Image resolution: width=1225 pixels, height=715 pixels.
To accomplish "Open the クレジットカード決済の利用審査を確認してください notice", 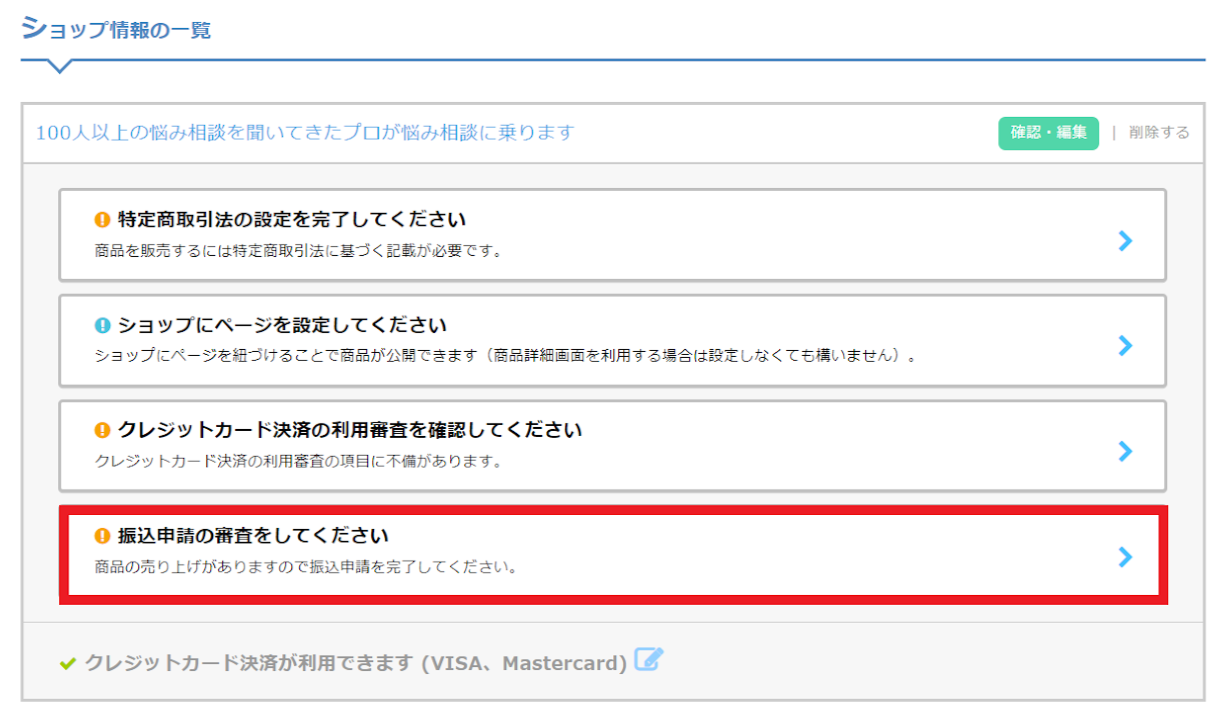I will (x=612, y=446).
